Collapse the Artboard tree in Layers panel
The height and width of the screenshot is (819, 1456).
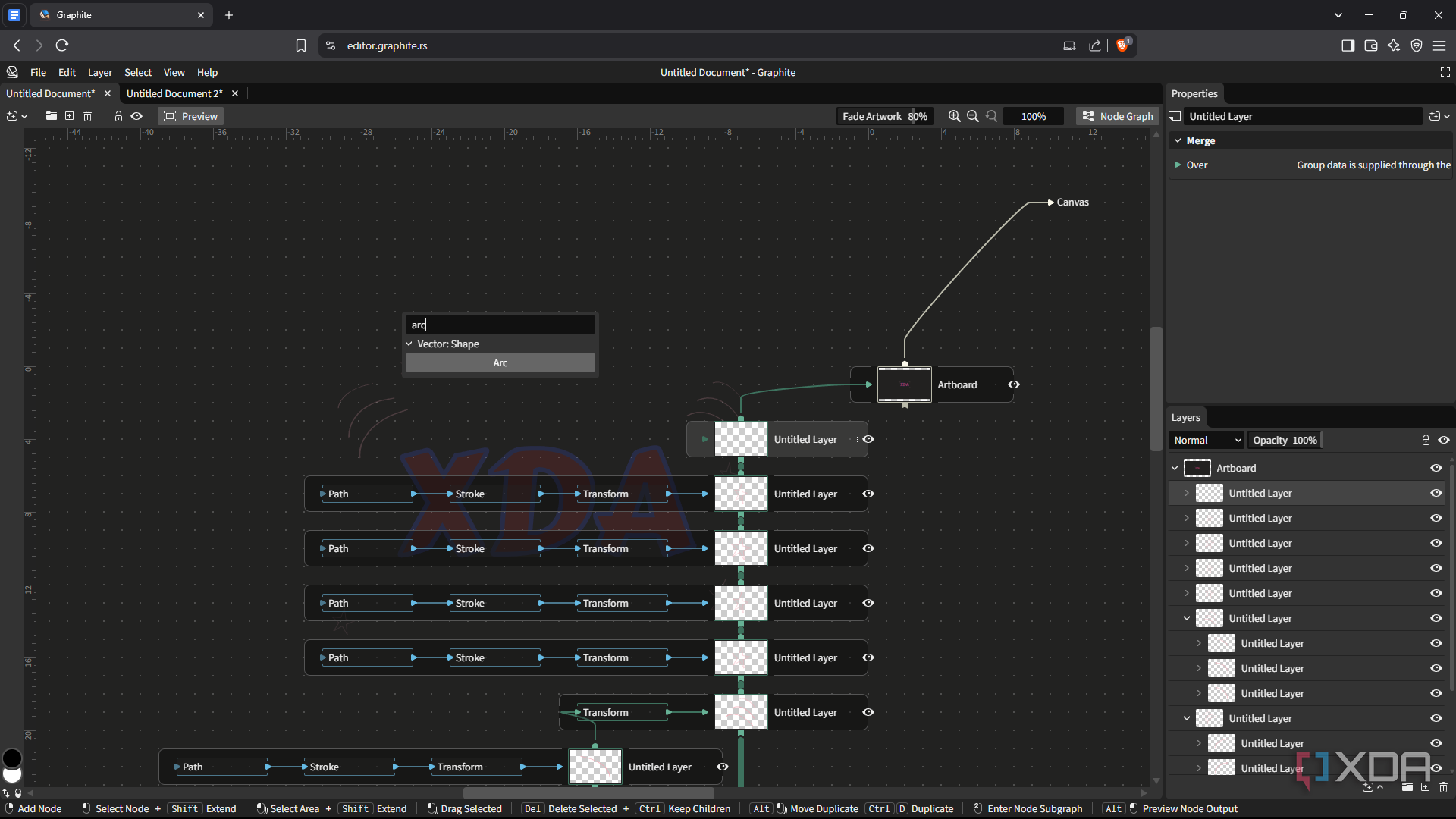coord(1175,468)
